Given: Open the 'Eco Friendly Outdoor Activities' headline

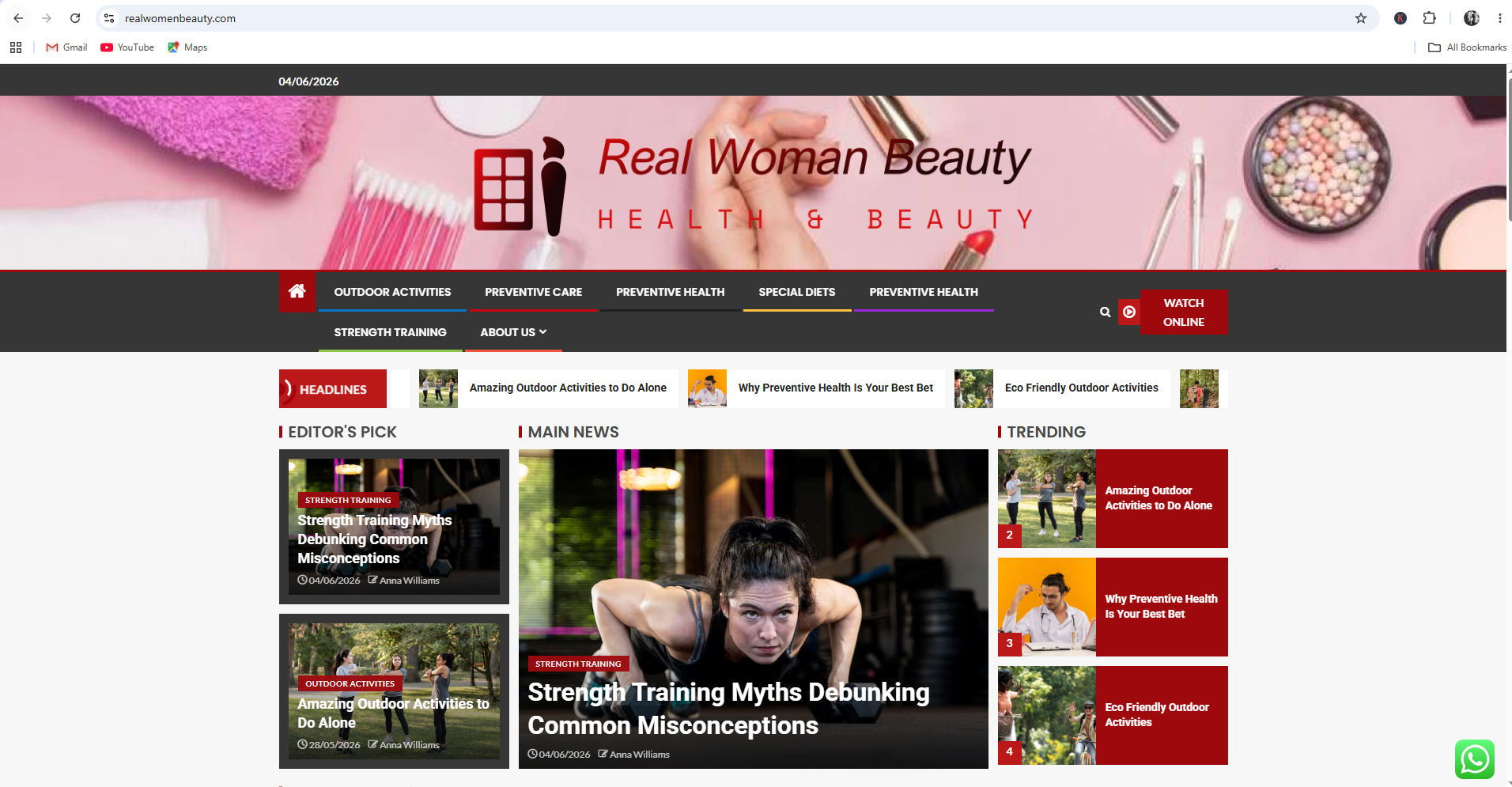Looking at the screenshot, I should (x=1081, y=388).
